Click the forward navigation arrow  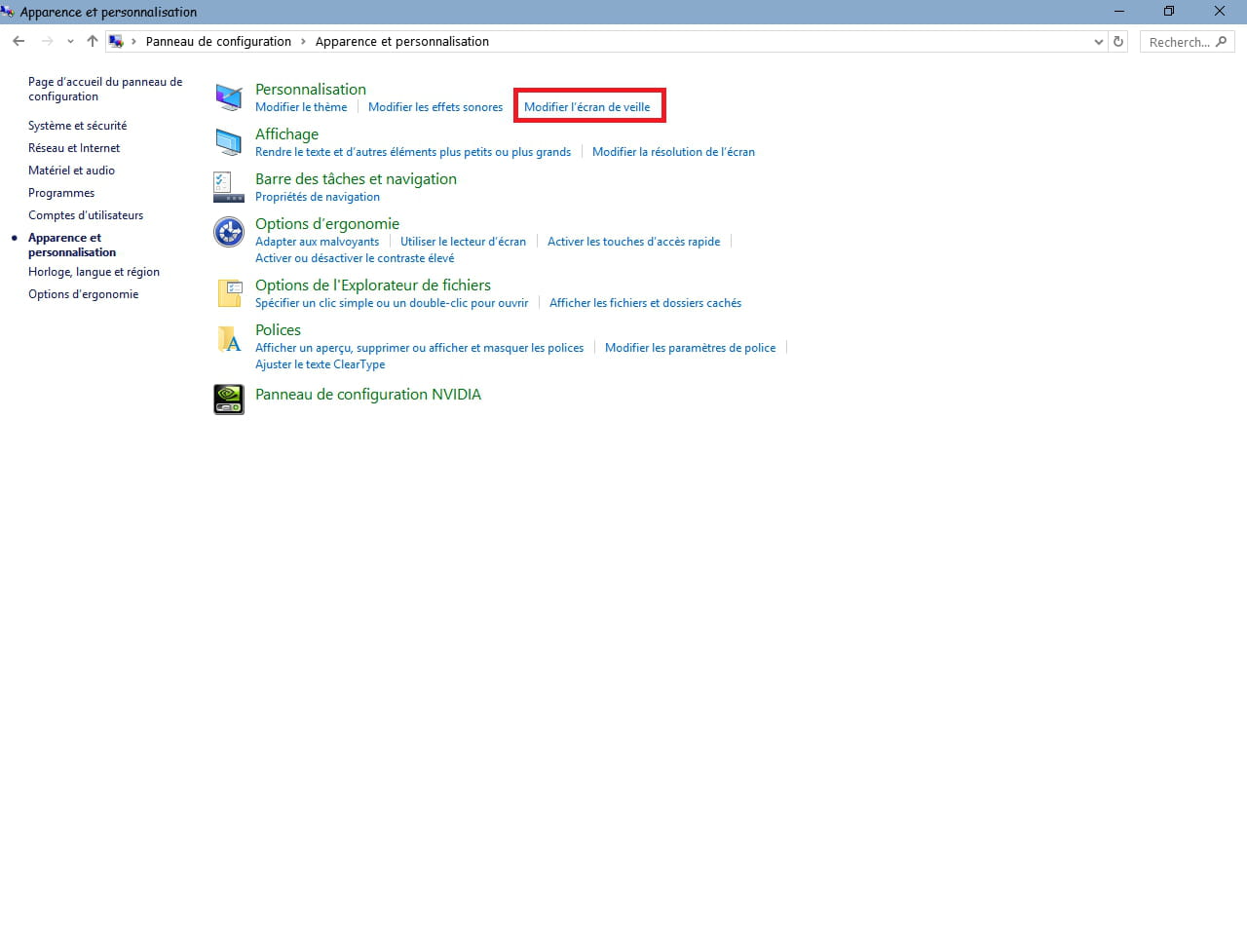(x=47, y=41)
